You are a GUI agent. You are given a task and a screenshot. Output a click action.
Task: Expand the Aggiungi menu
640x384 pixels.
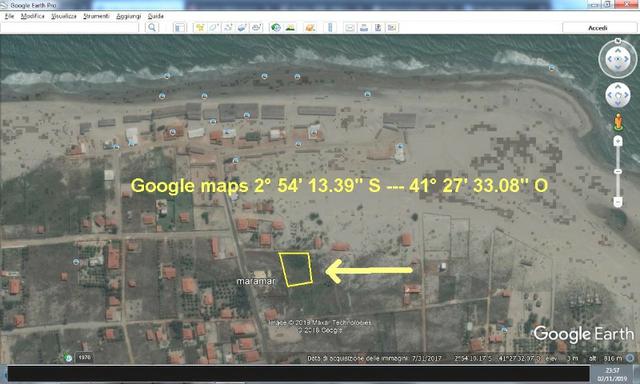(x=129, y=16)
